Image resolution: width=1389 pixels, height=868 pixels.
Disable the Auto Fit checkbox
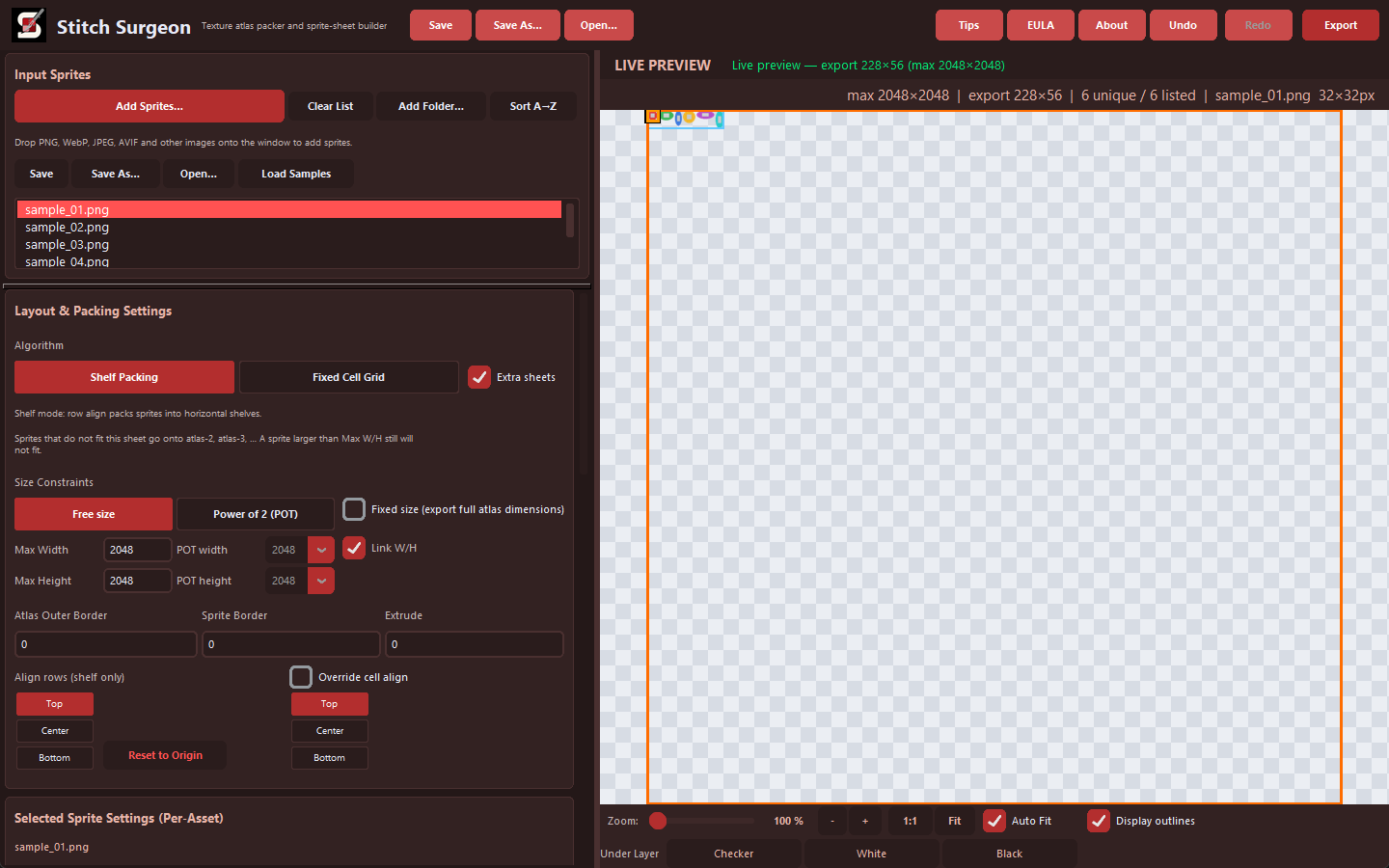pos(994,821)
